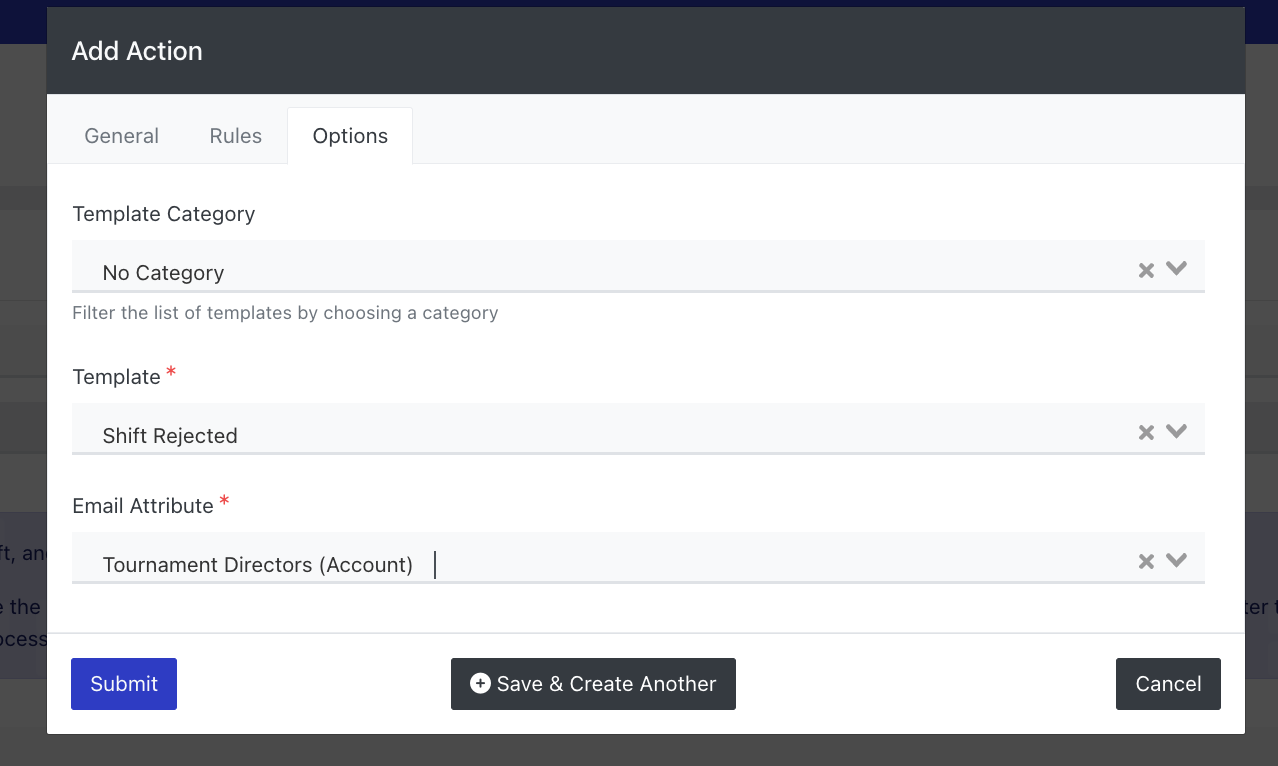The height and width of the screenshot is (766, 1278).
Task: Remove the Email Attribute selection
Action: (x=1146, y=561)
